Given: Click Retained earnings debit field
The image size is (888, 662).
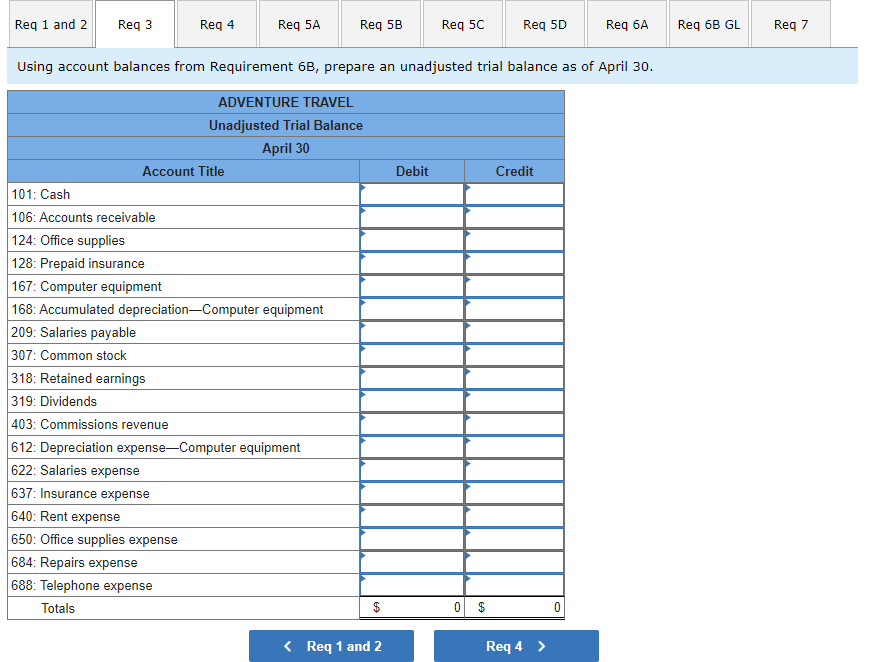Looking at the screenshot, I should [412, 378].
